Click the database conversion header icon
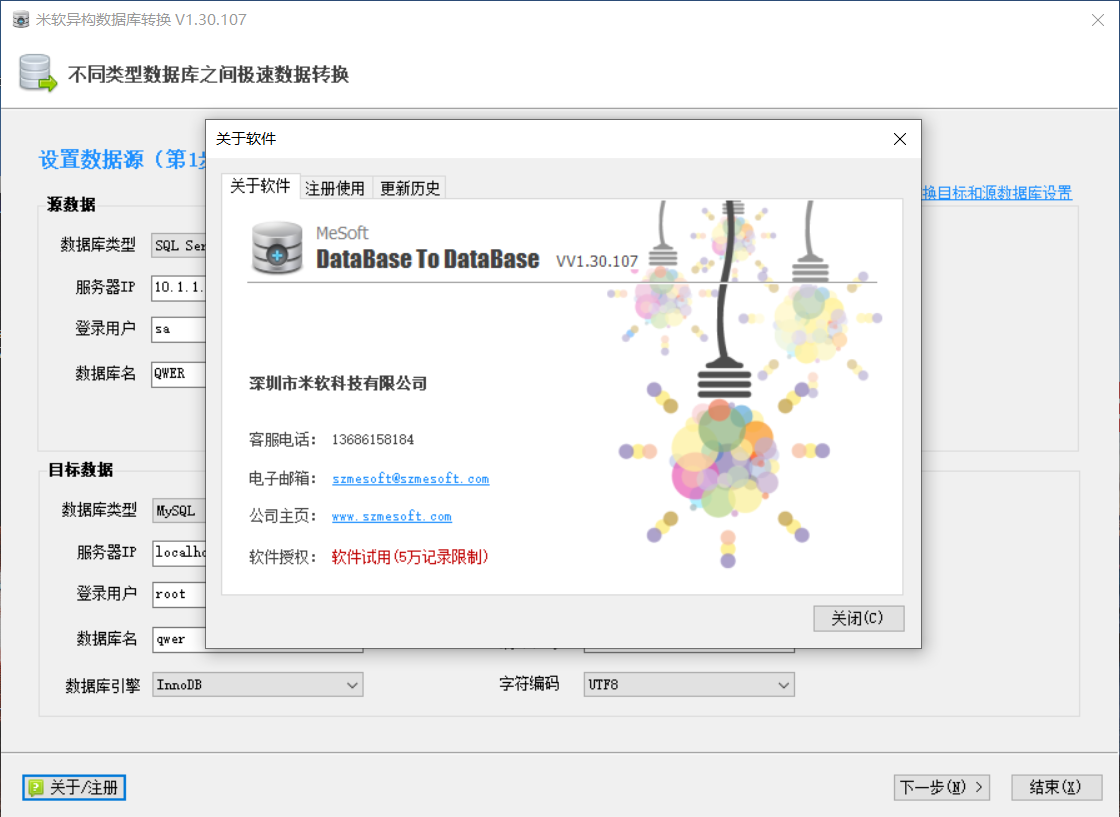The image size is (1120, 817). pyautogui.click(x=37, y=73)
